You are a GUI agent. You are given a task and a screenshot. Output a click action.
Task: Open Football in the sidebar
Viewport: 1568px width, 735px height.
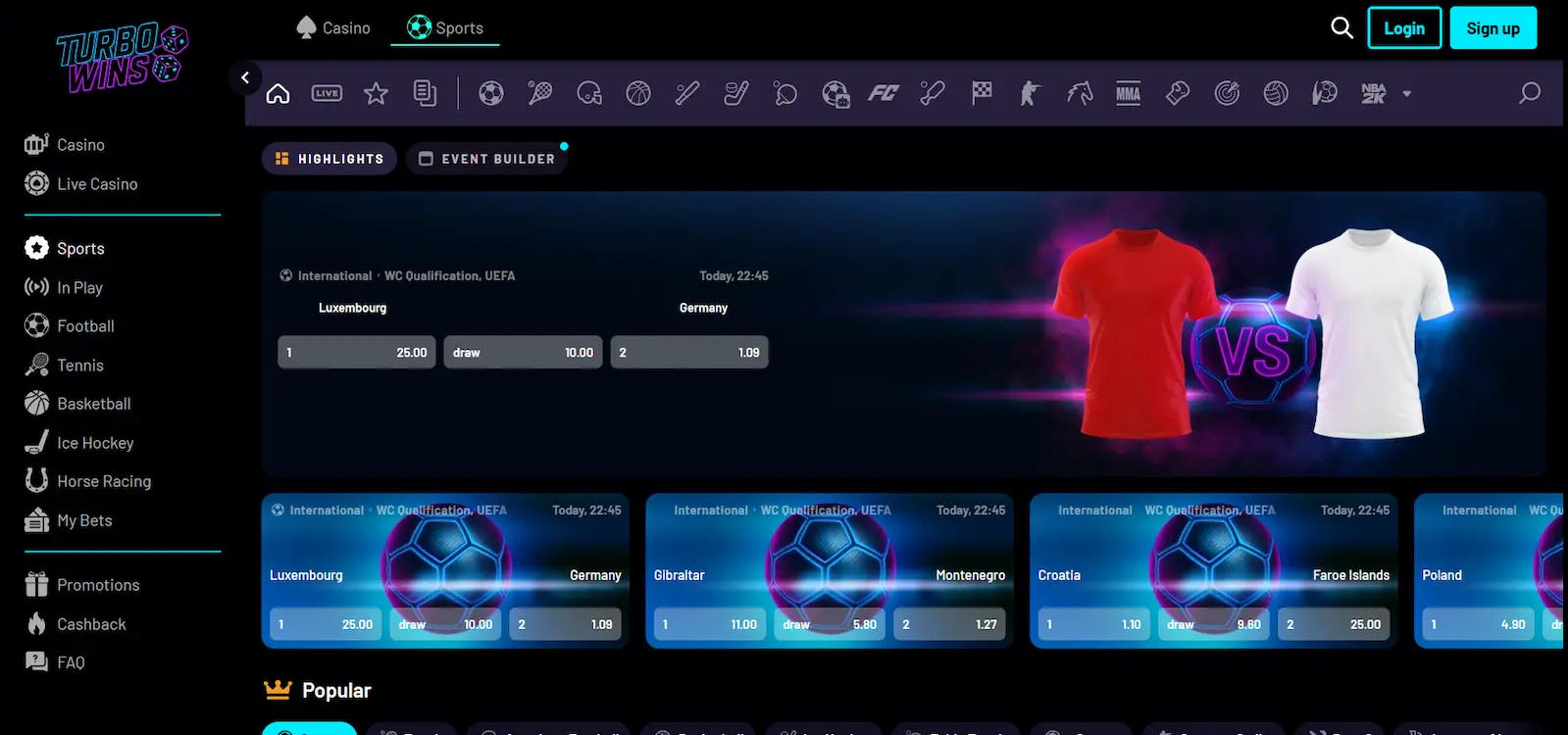pyautogui.click(x=70, y=325)
